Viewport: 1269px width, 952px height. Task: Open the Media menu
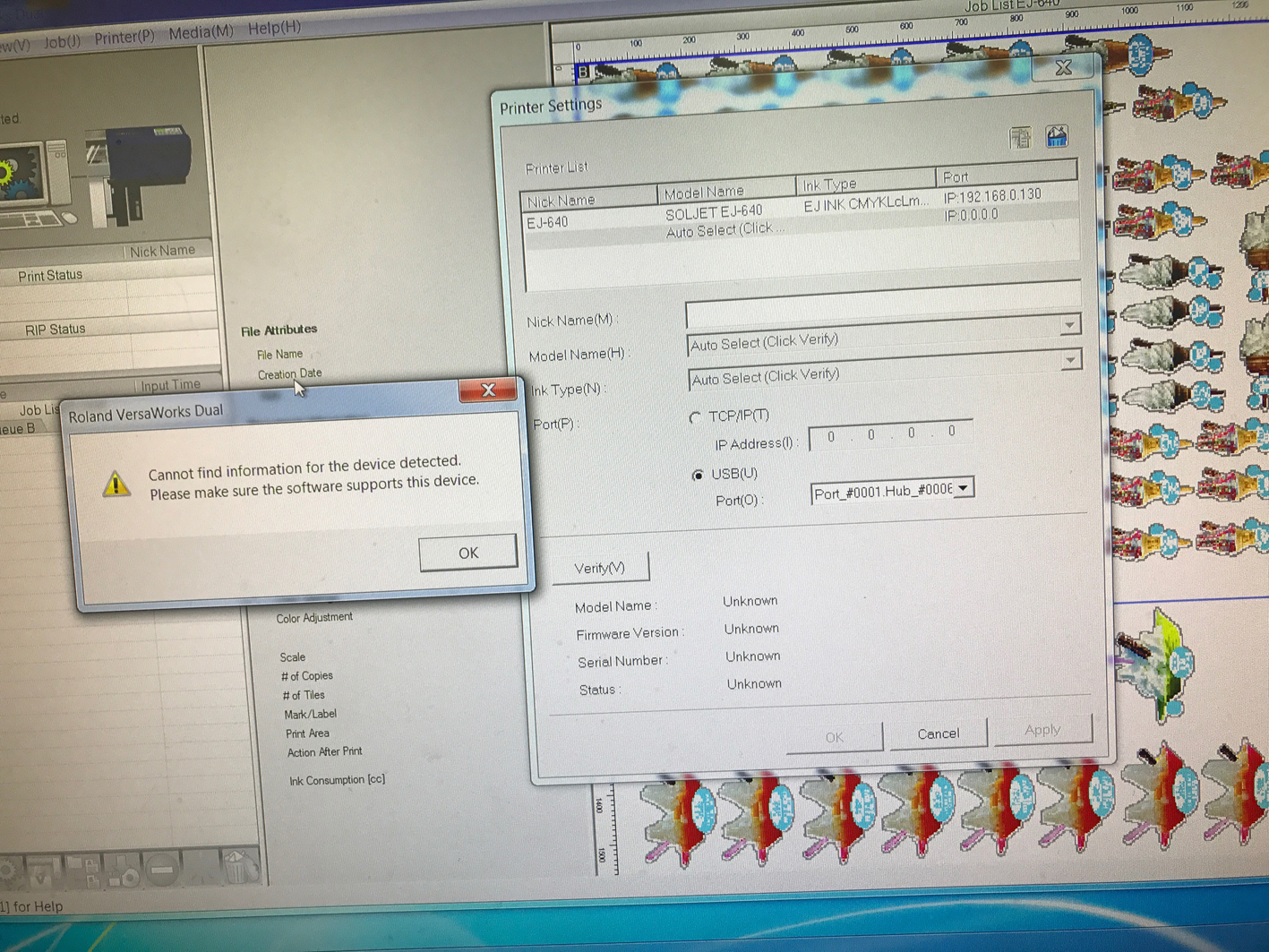[x=201, y=32]
